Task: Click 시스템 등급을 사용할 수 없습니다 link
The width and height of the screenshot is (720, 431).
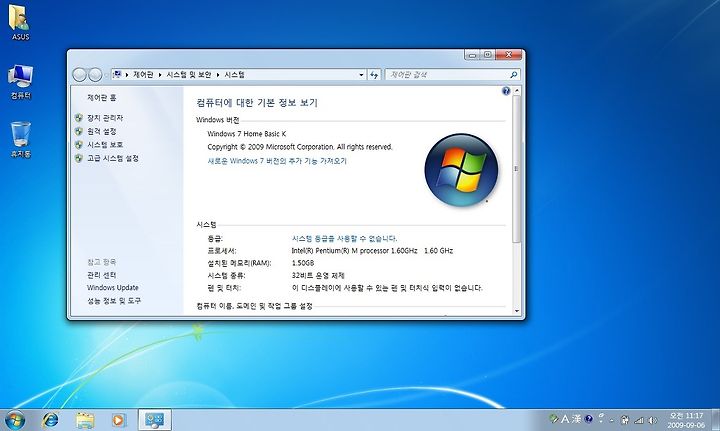Action: click(x=344, y=239)
